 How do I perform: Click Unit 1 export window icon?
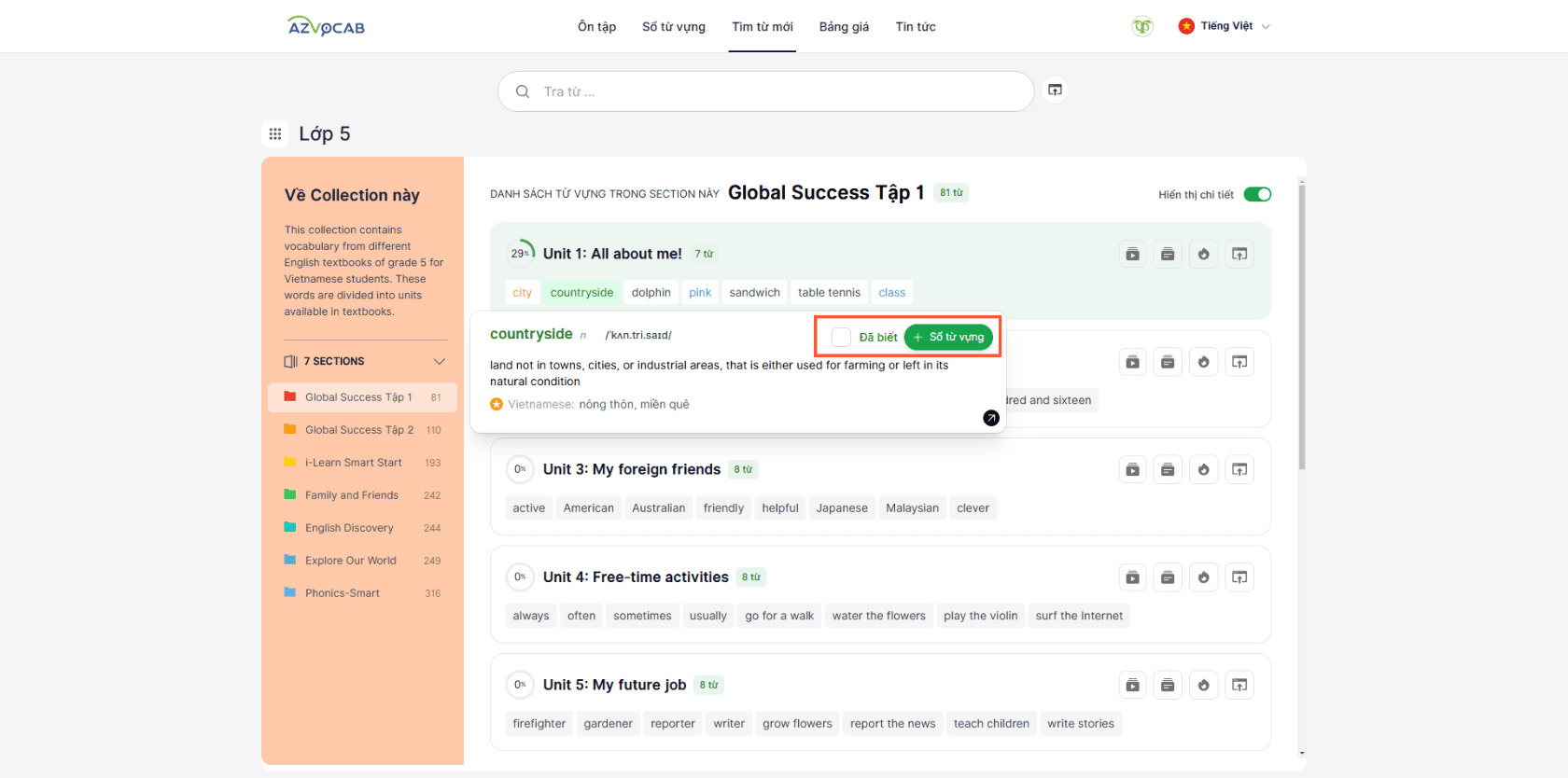(1239, 254)
